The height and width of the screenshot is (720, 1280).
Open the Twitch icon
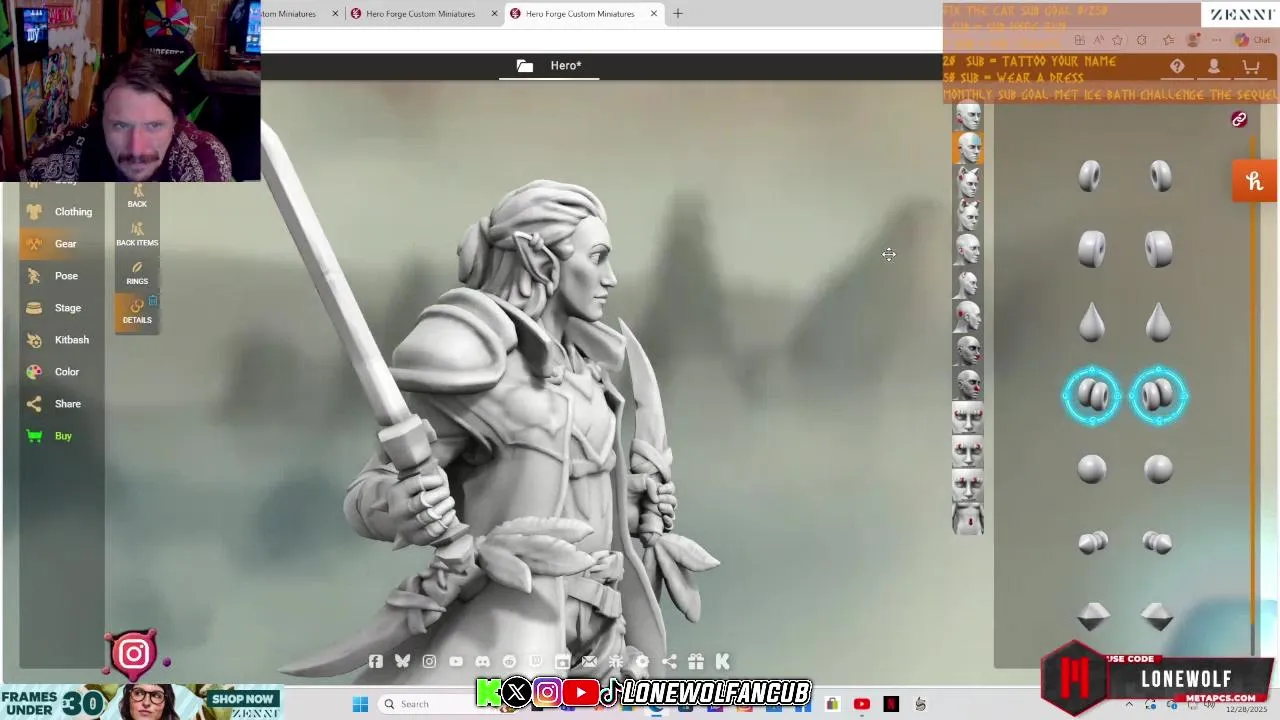pos(536,662)
